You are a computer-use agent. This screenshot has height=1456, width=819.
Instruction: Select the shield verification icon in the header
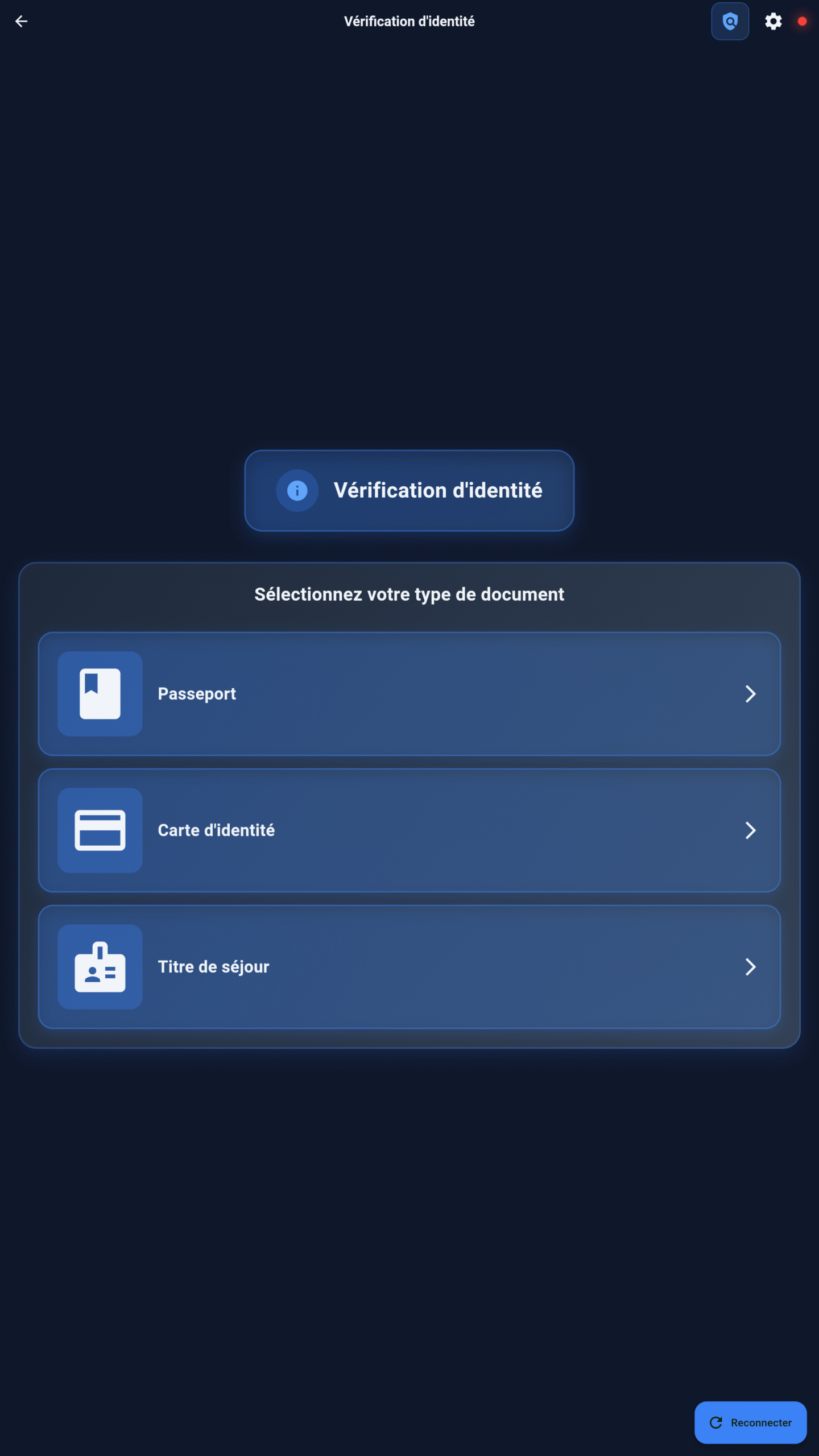[730, 21]
